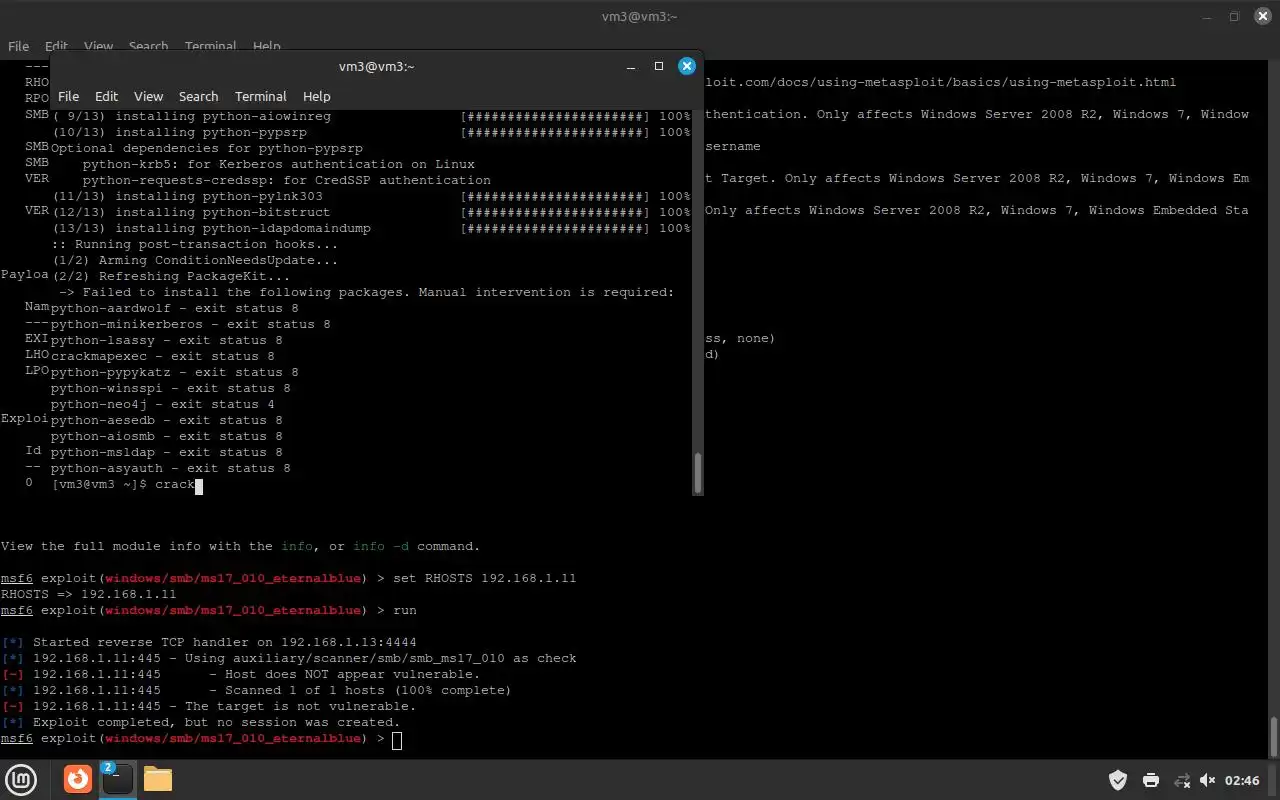Open Help menu of background terminal
The width and height of the screenshot is (1280, 800).
click(x=266, y=46)
